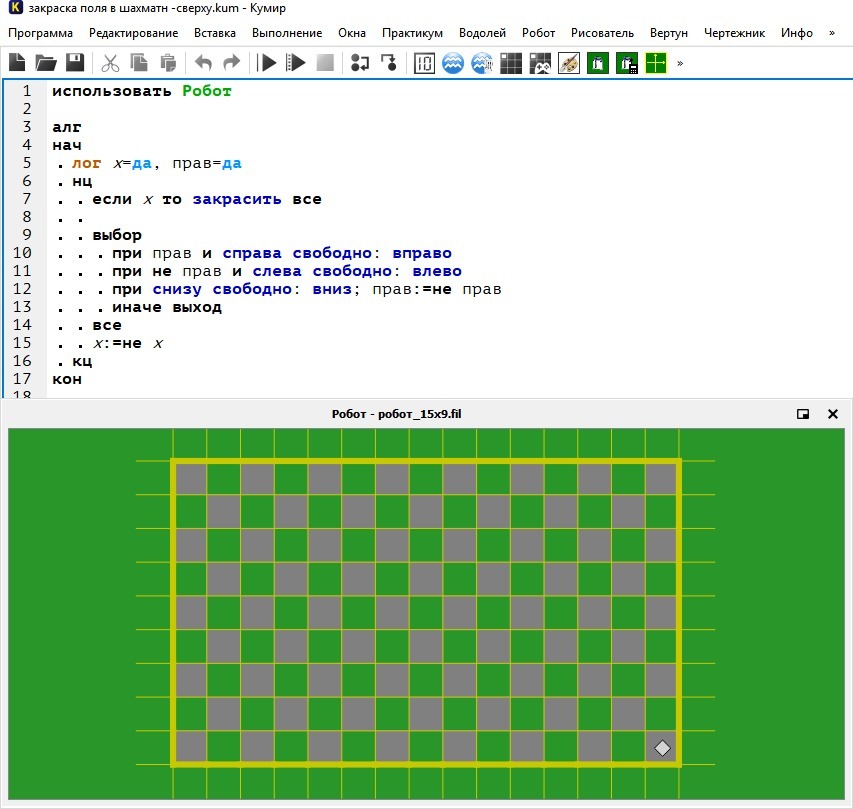The height and width of the screenshot is (809, 853).
Task: Expand hidden toolbar icons chevron
Action: pos(680,64)
